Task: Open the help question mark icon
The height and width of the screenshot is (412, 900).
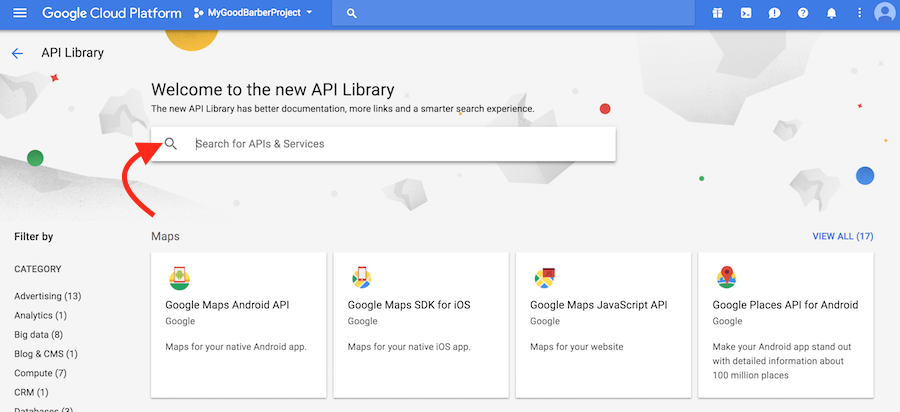Action: click(803, 13)
